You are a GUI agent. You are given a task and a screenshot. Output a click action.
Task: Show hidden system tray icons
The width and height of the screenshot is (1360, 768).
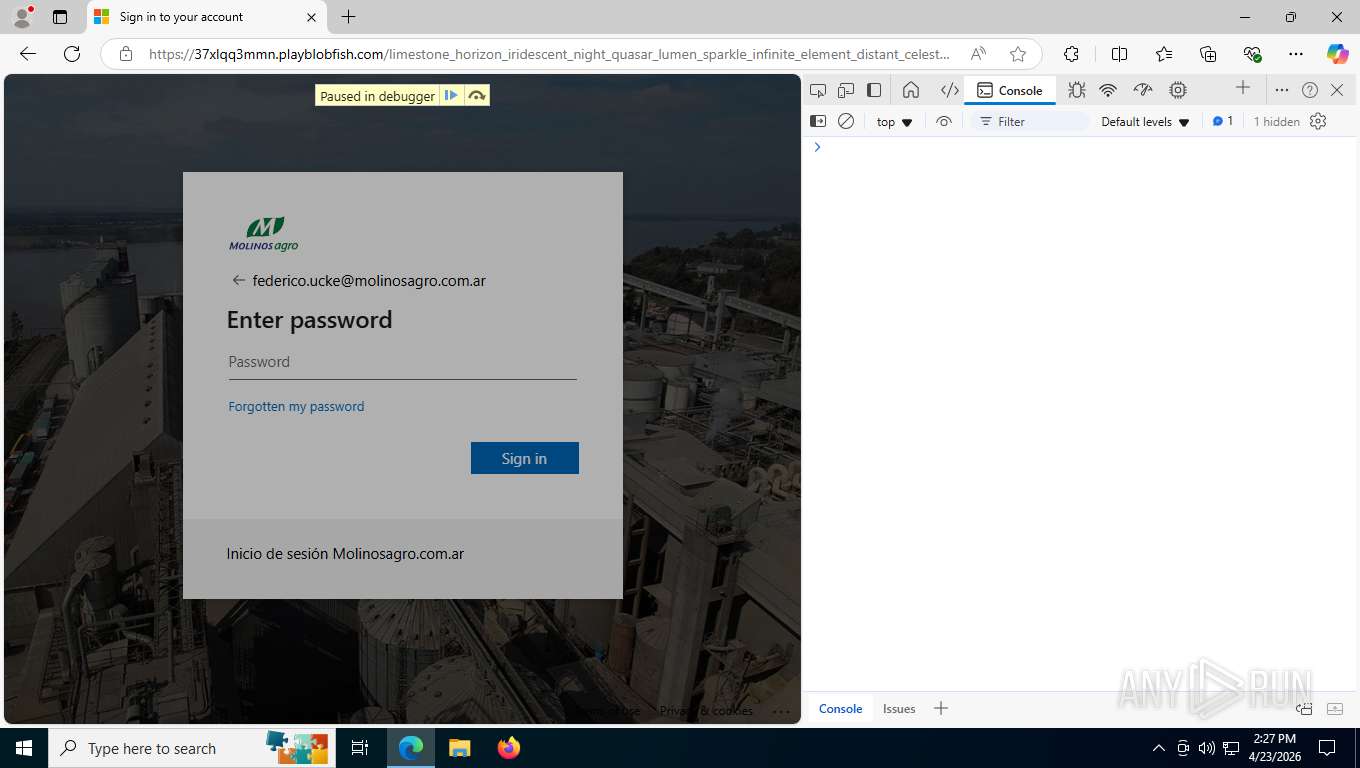click(1159, 748)
